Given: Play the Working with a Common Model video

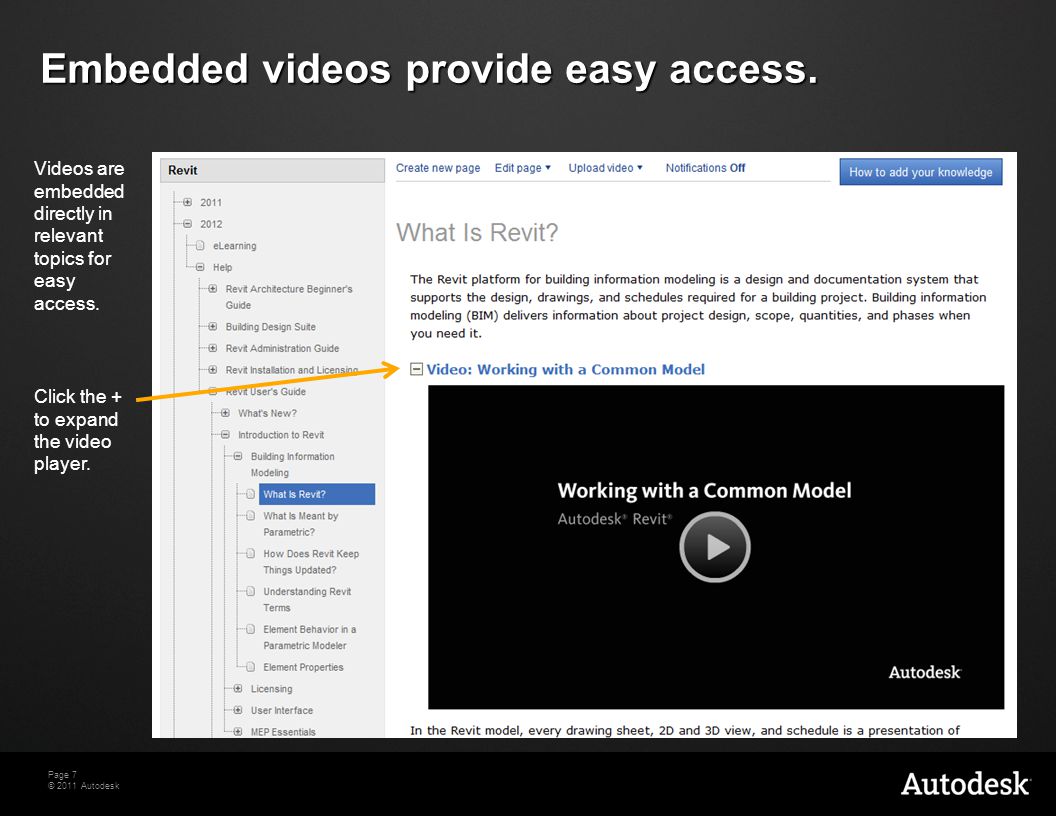Looking at the screenshot, I should tap(715, 547).
